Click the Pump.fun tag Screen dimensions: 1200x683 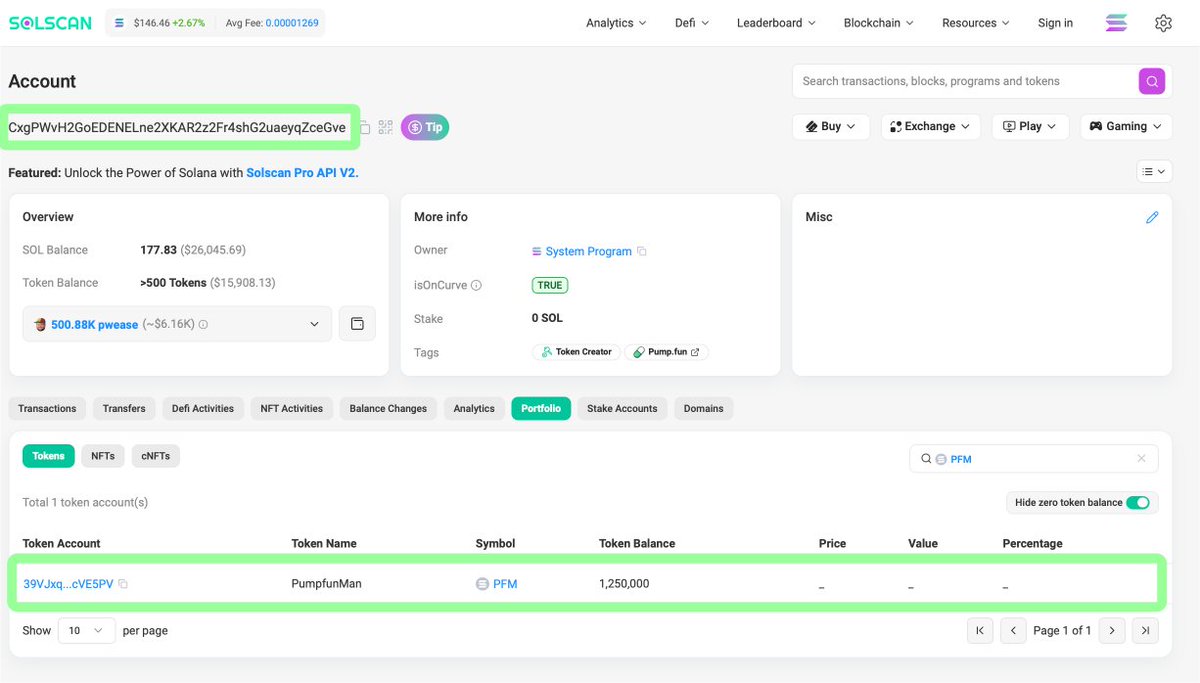pos(666,352)
